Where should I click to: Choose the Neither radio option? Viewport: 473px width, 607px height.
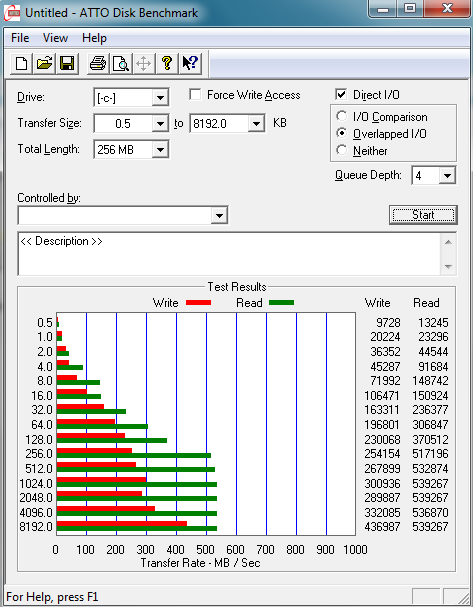pyautogui.click(x=341, y=150)
